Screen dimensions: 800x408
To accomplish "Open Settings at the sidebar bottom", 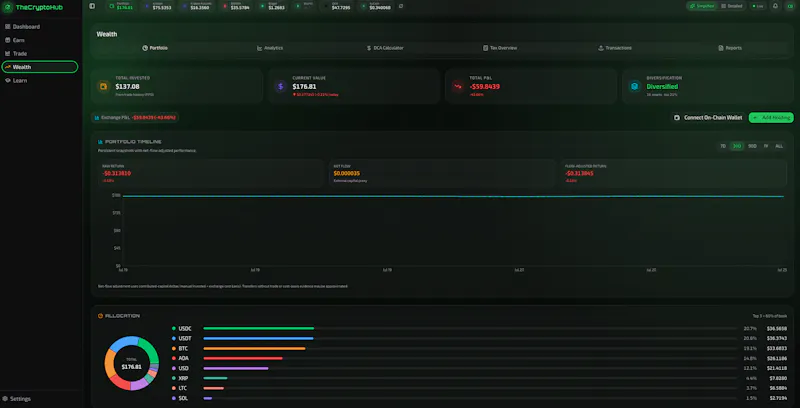I will pyautogui.click(x=40, y=399).
